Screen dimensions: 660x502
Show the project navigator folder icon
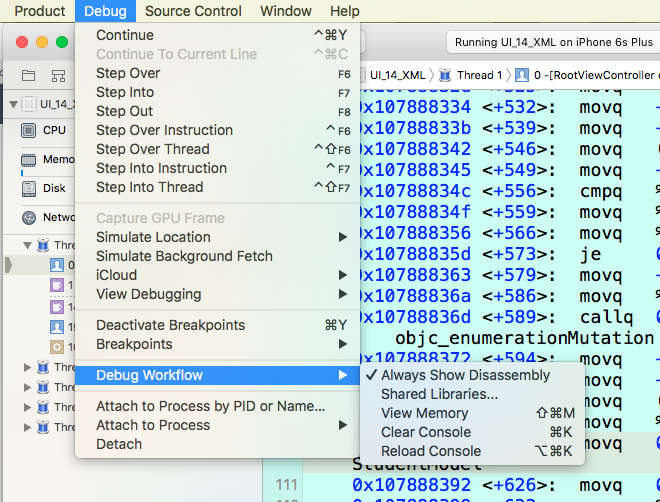(28, 76)
